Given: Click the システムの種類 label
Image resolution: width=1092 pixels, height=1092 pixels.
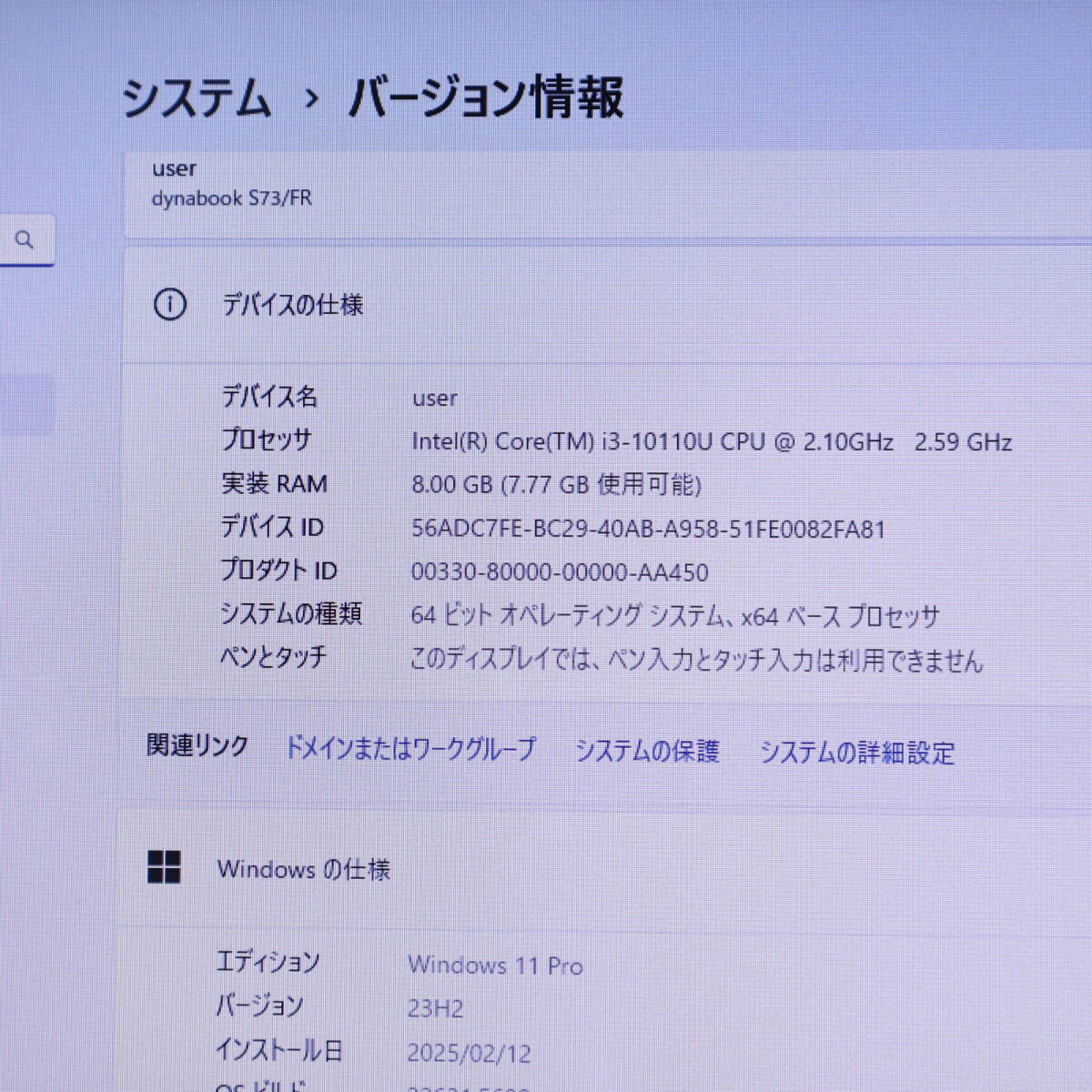Looking at the screenshot, I should tap(291, 614).
